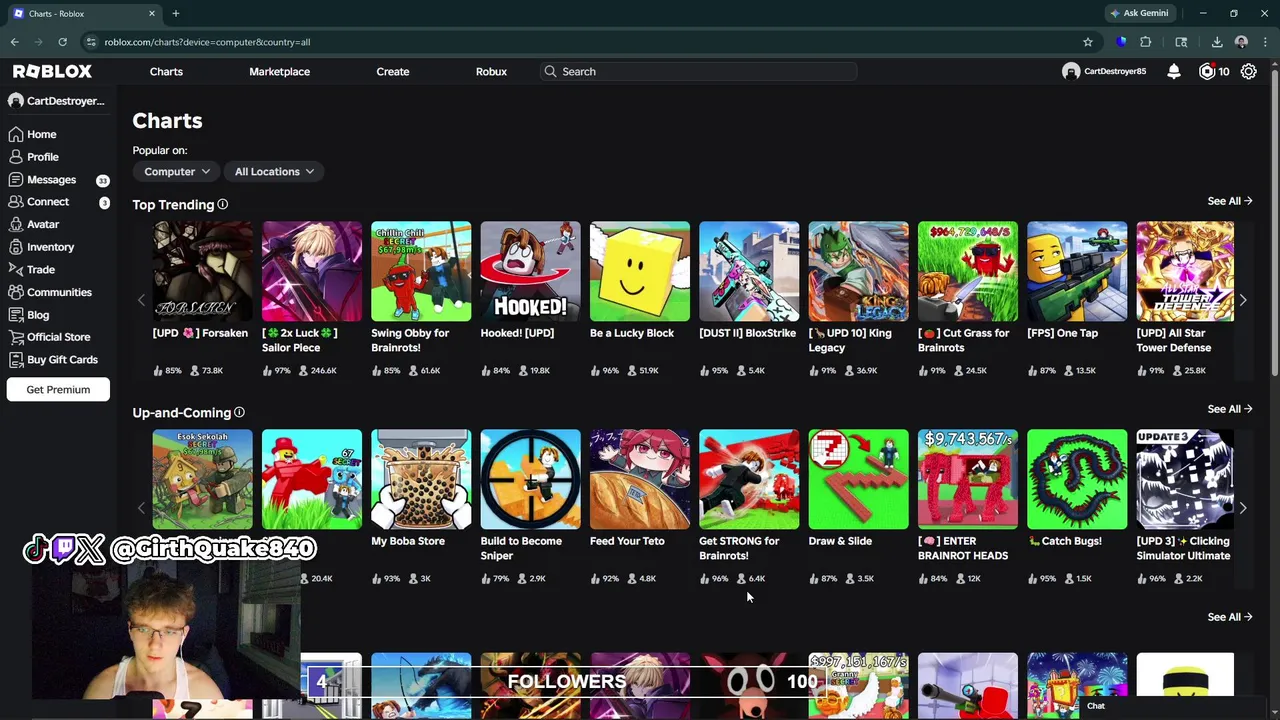Expand the Computer device dropdown

177,171
